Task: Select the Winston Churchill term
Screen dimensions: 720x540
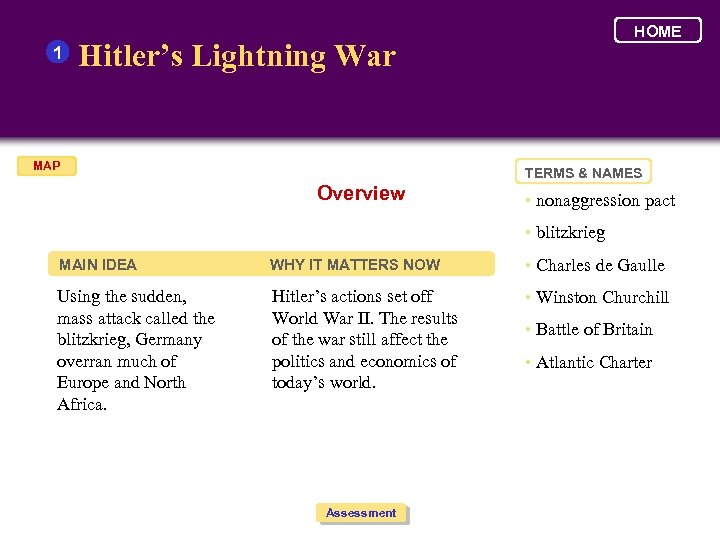Action: click(x=602, y=297)
